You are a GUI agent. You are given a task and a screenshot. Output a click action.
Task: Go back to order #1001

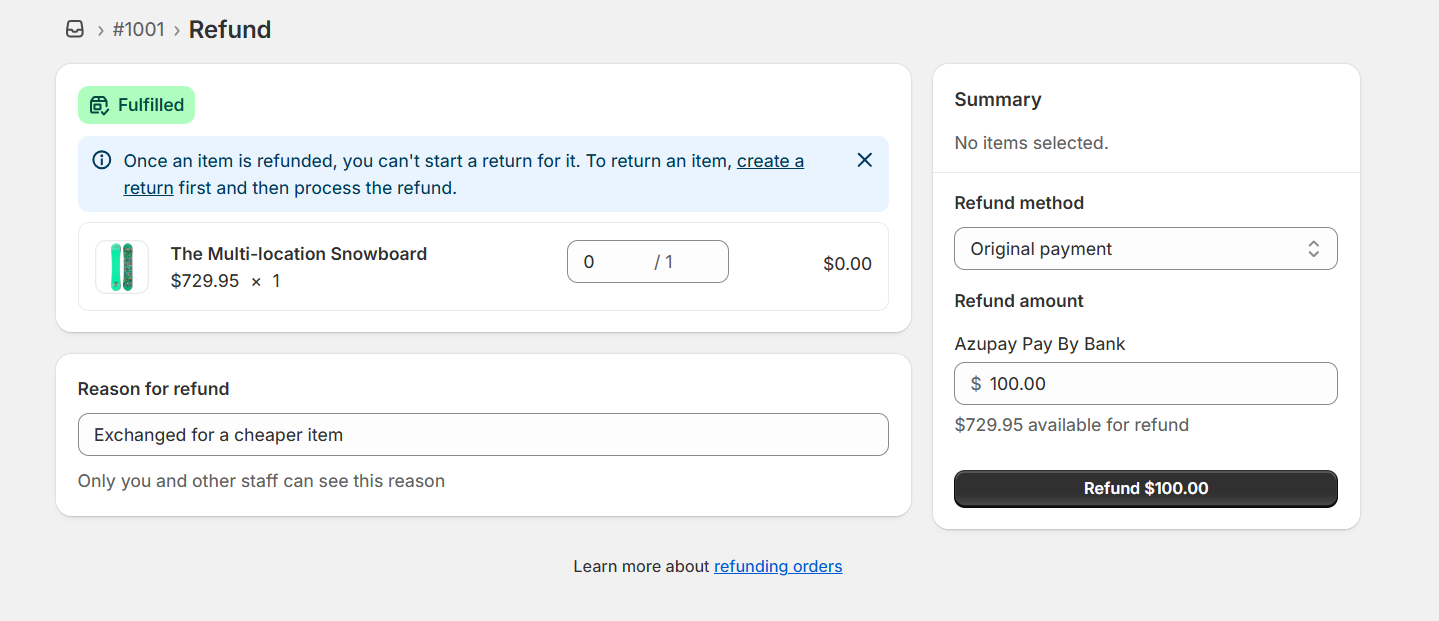pyautogui.click(x=138, y=30)
